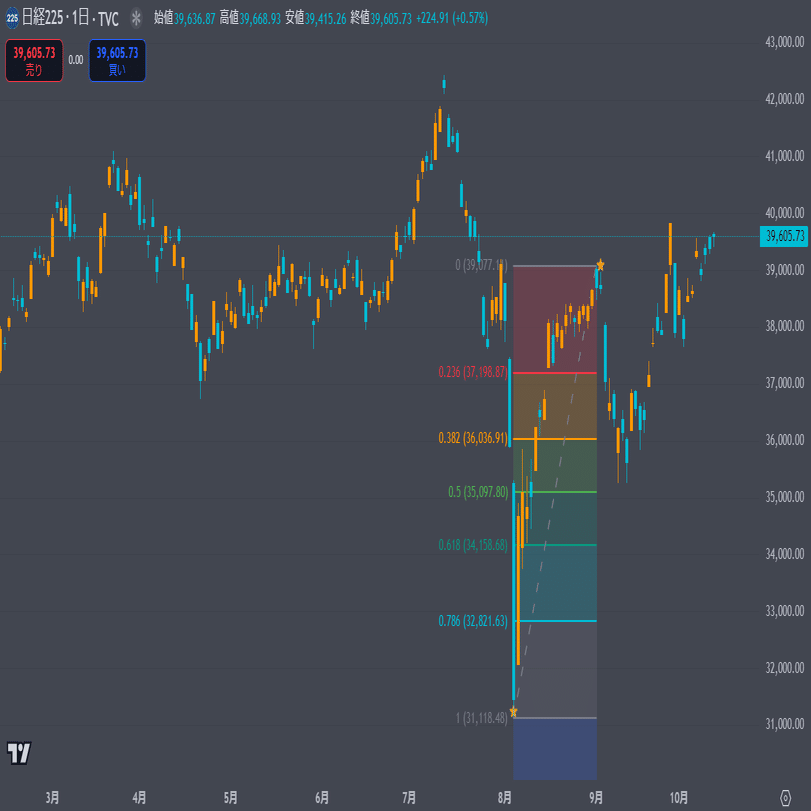The height and width of the screenshot is (811, 811).
Task: Click 43,000.00 on the price axis
Action: (x=785, y=42)
